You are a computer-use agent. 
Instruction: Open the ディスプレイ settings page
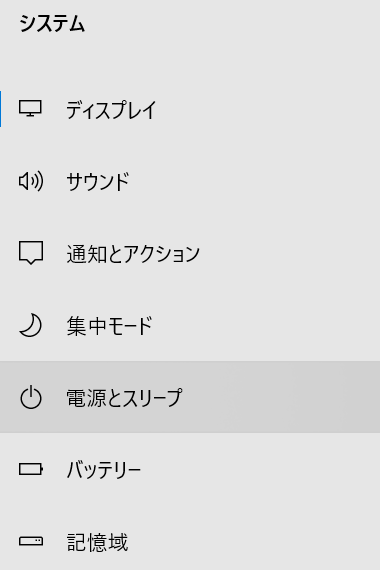(x=111, y=109)
